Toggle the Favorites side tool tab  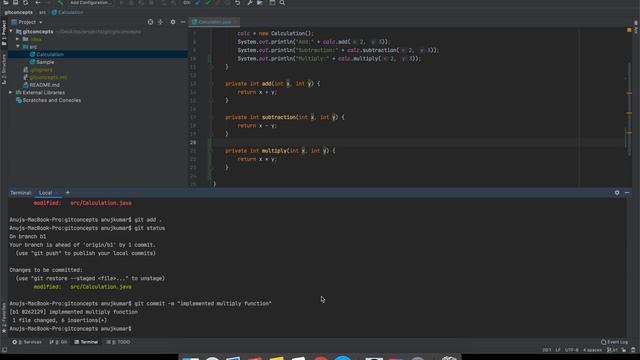[4, 318]
